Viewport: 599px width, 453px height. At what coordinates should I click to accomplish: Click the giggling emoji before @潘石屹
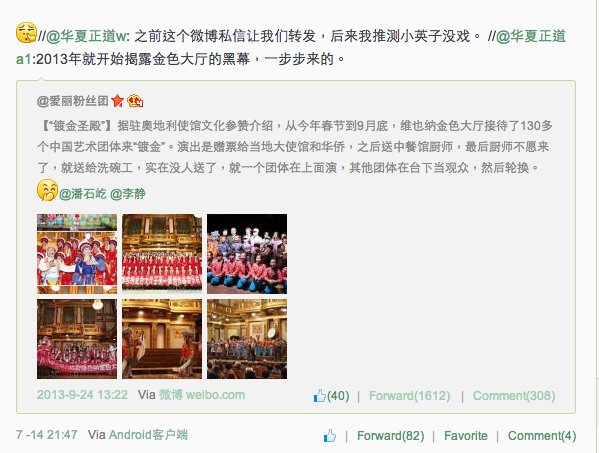[x=47, y=190]
